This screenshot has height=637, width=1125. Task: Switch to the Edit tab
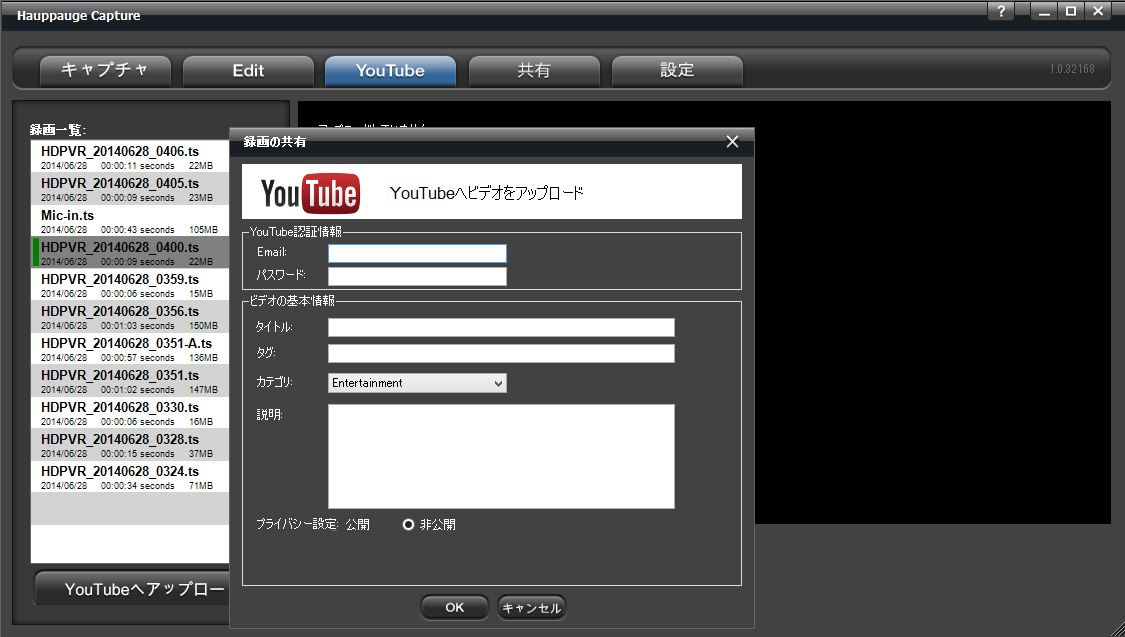click(248, 70)
